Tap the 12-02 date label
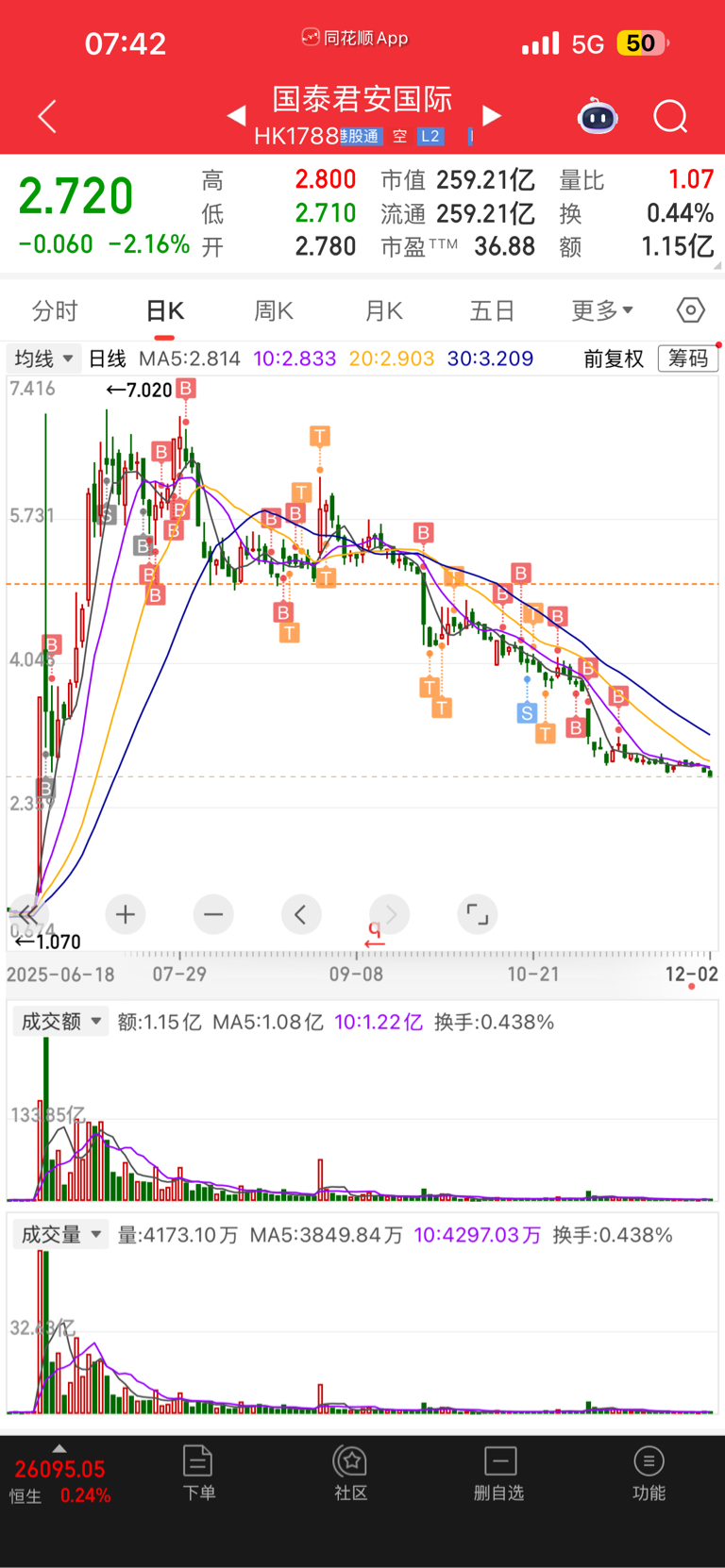 (x=691, y=974)
